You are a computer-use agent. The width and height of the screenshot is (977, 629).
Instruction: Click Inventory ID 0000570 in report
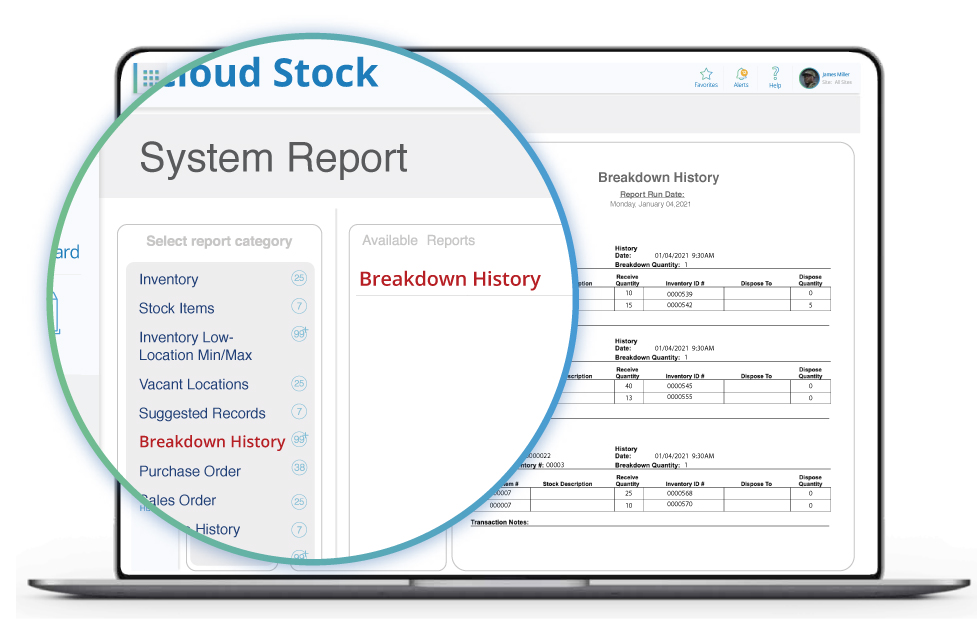(679, 504)
